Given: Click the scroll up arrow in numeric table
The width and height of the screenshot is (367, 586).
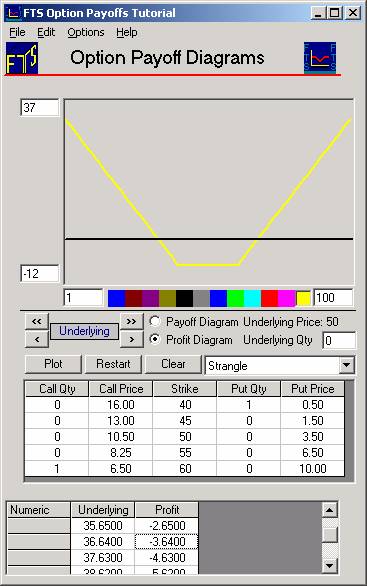Looking at the screenshot, I should coord(330,509).
